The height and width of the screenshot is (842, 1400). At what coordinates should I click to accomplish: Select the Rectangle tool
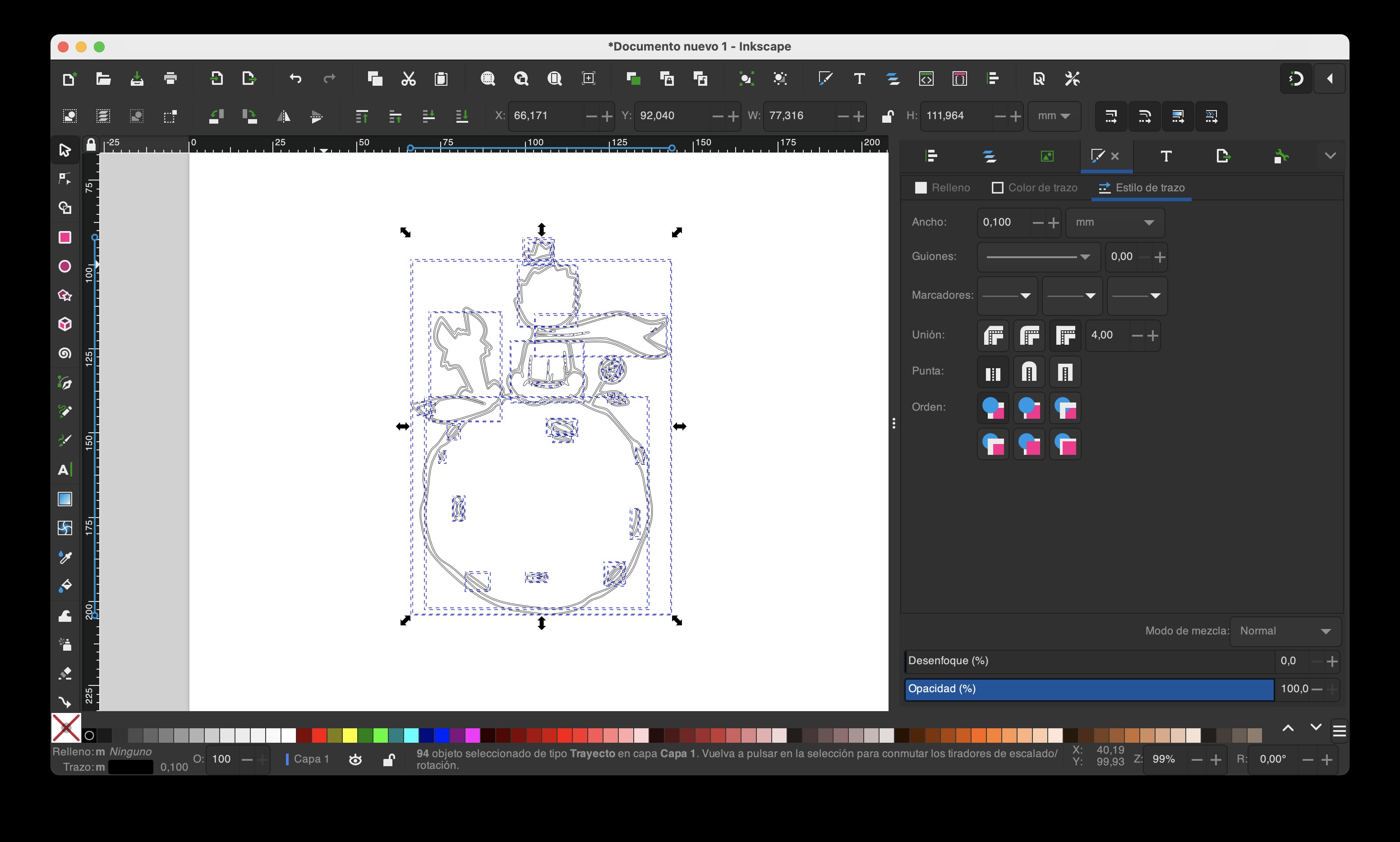pyautogui.click(x=64, y=237)
